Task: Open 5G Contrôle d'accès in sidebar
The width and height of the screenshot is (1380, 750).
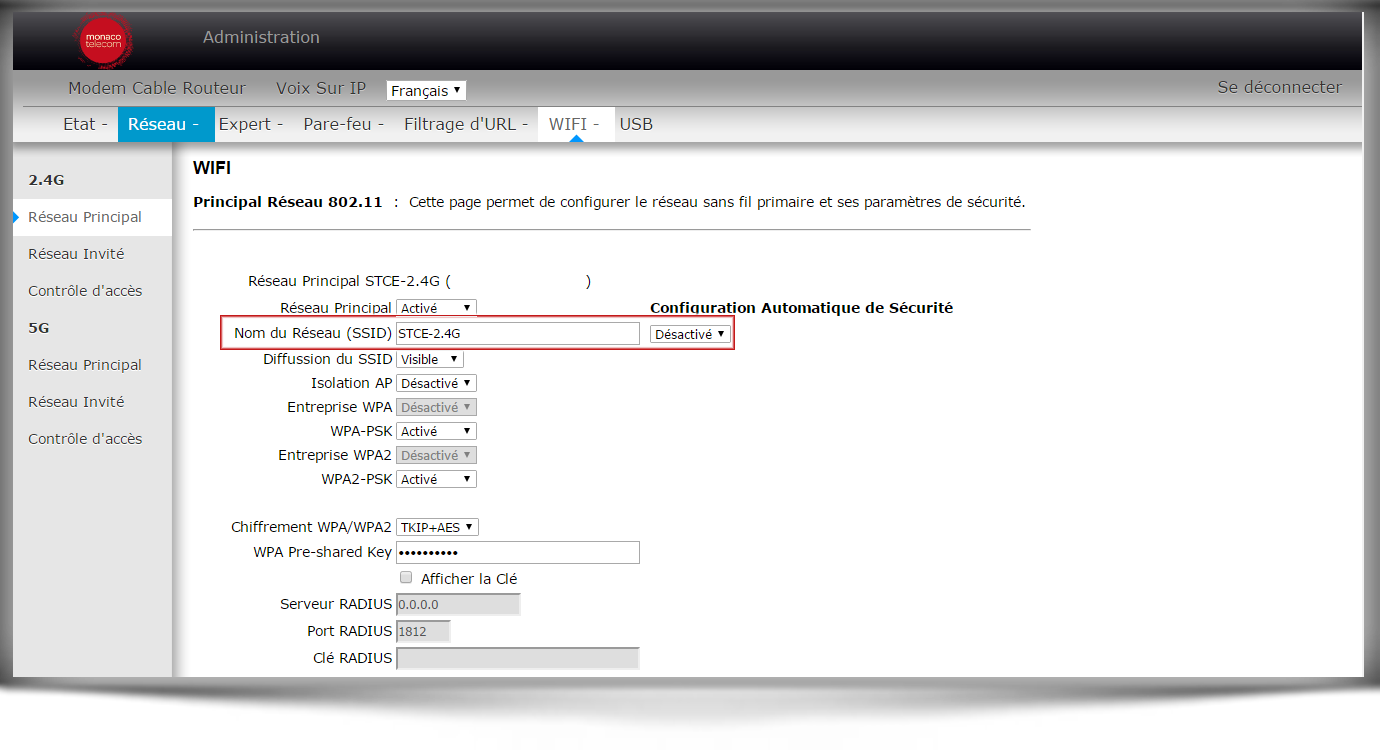Action: coord(85,439)
